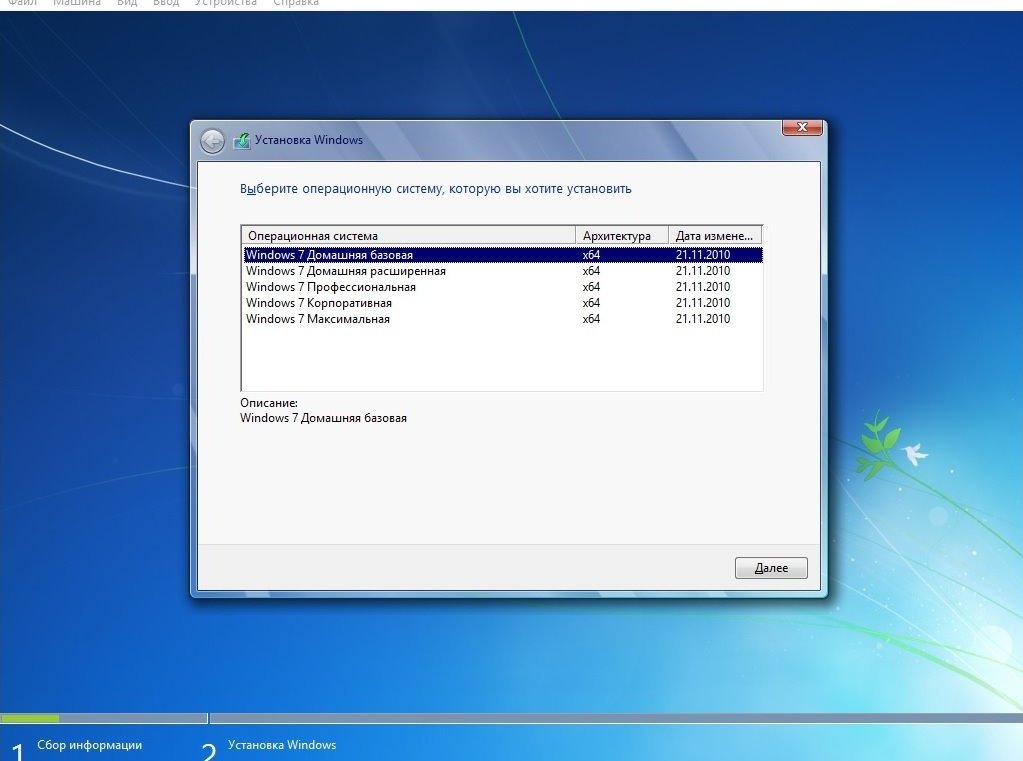This screenshot has width=1023, height=761.
Task: Sort by the Операционная система column header
Action: [x=408, y=236]
